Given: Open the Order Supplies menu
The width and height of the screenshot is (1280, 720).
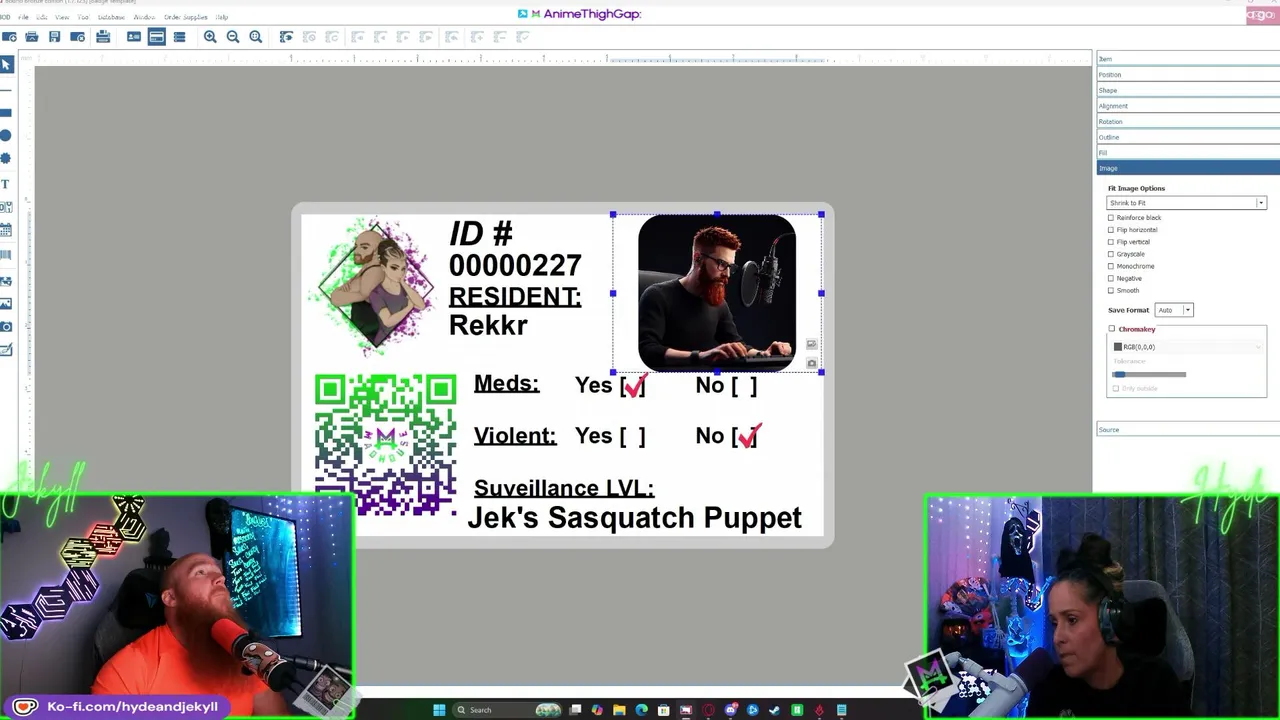Looking at the screenshot, I should (x=185, y=17).
